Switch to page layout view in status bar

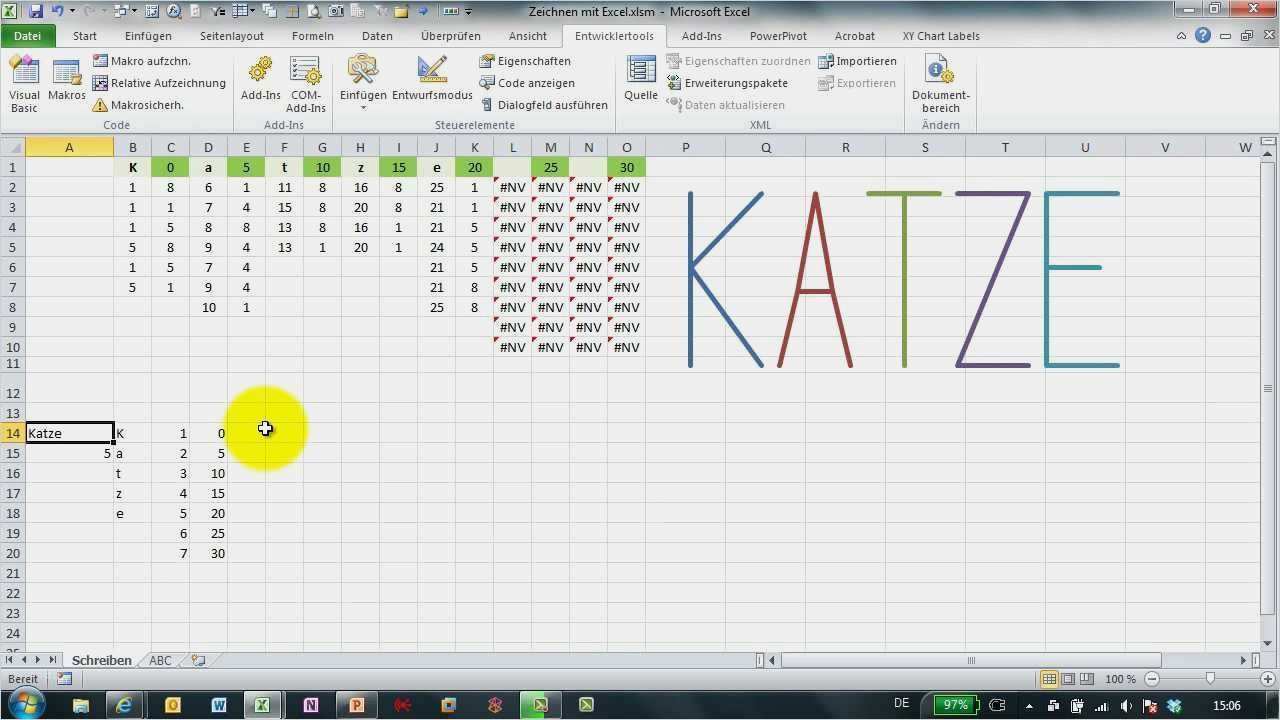[x=1068, y=679]
